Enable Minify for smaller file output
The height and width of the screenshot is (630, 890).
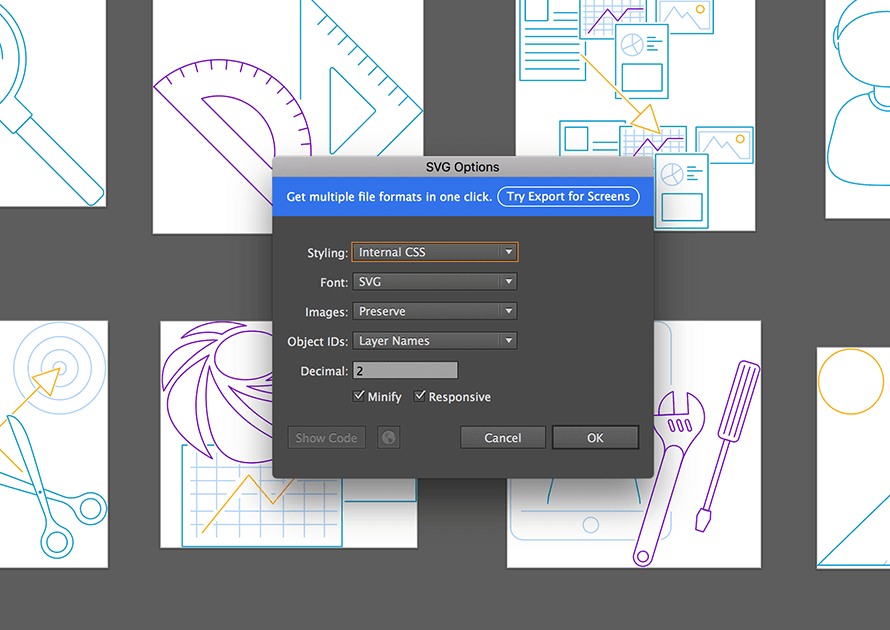pyautogui.click(x=359, y=395)
